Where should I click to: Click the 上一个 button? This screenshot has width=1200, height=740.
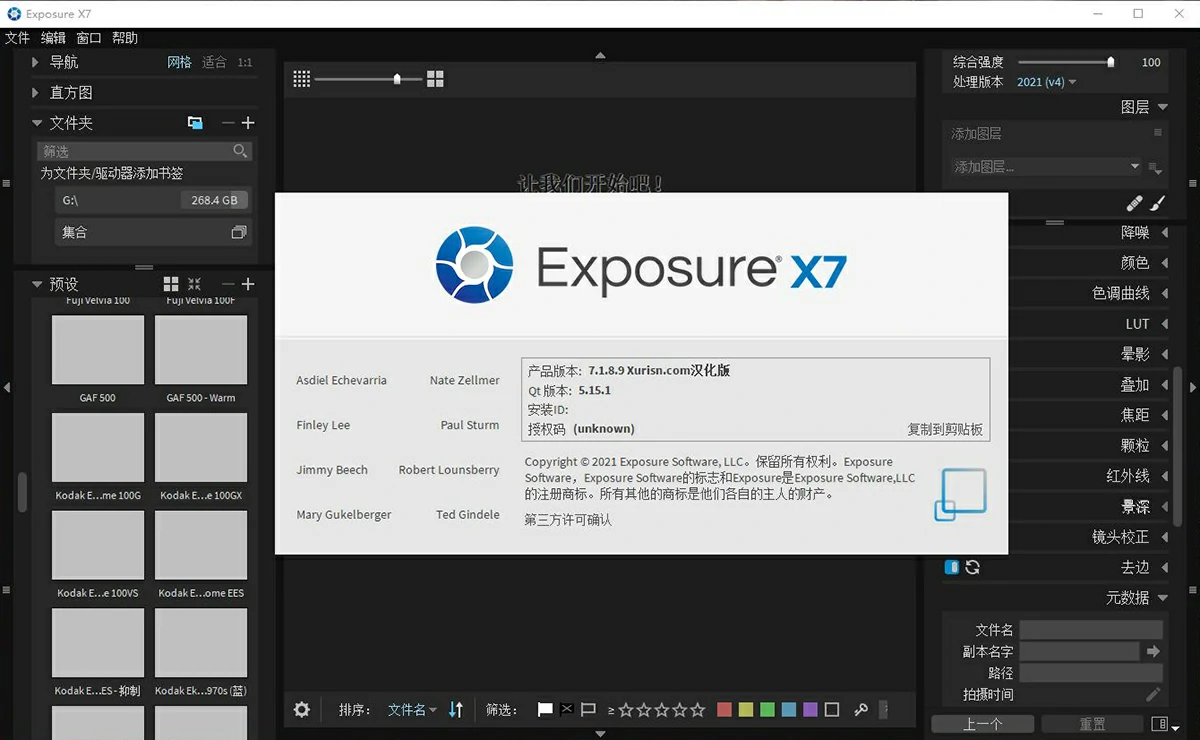[x=983, y=724]
